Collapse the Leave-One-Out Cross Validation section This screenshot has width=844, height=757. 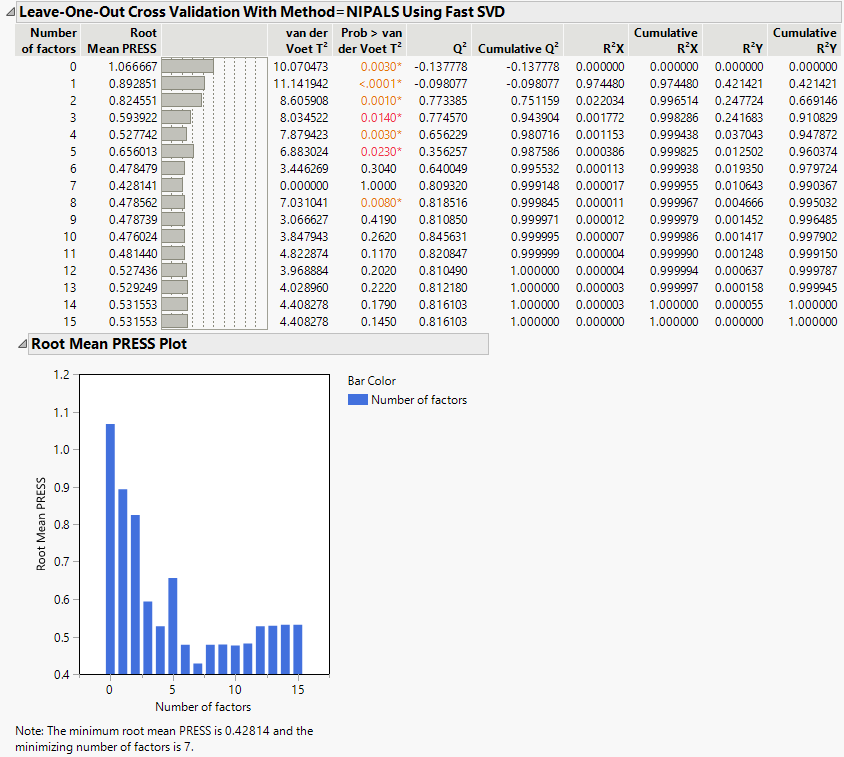(9, 13)
